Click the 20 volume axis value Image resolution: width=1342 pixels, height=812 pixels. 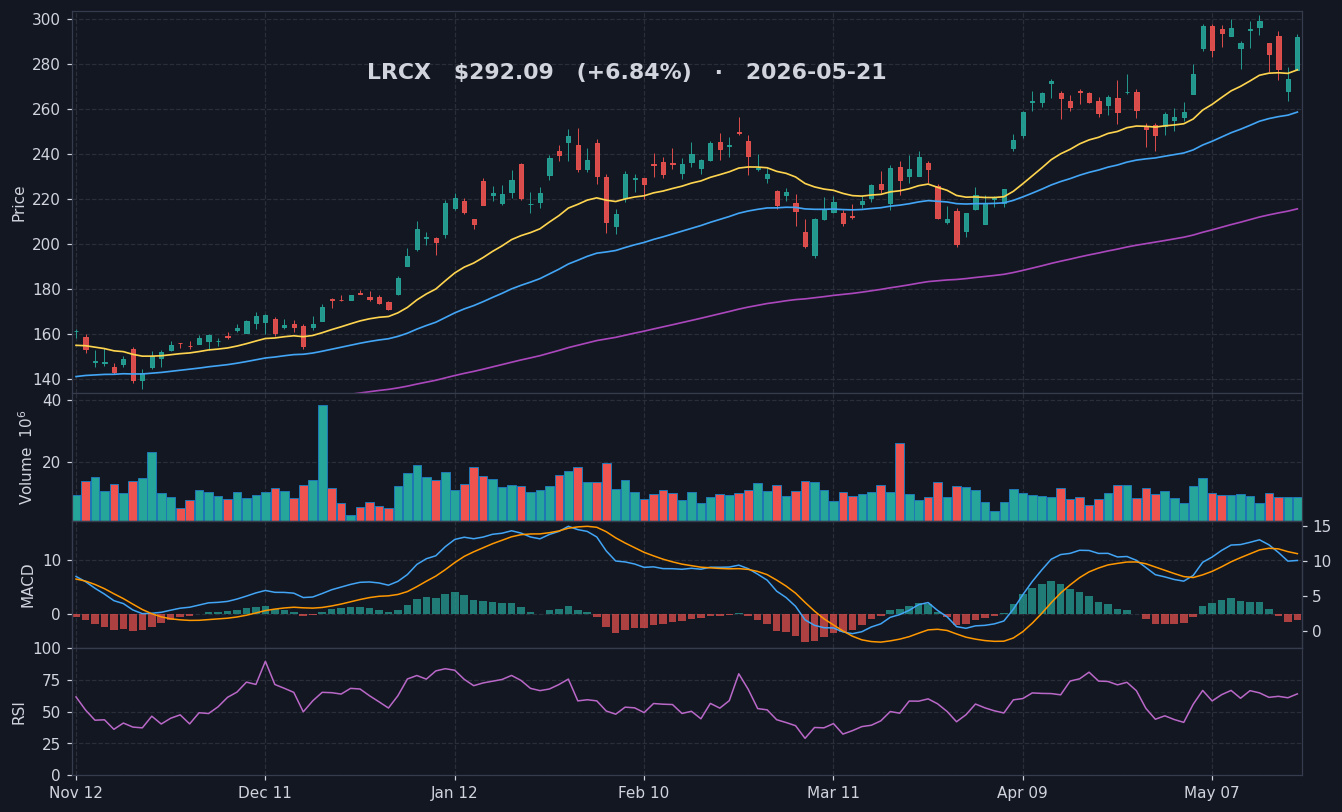51,462
